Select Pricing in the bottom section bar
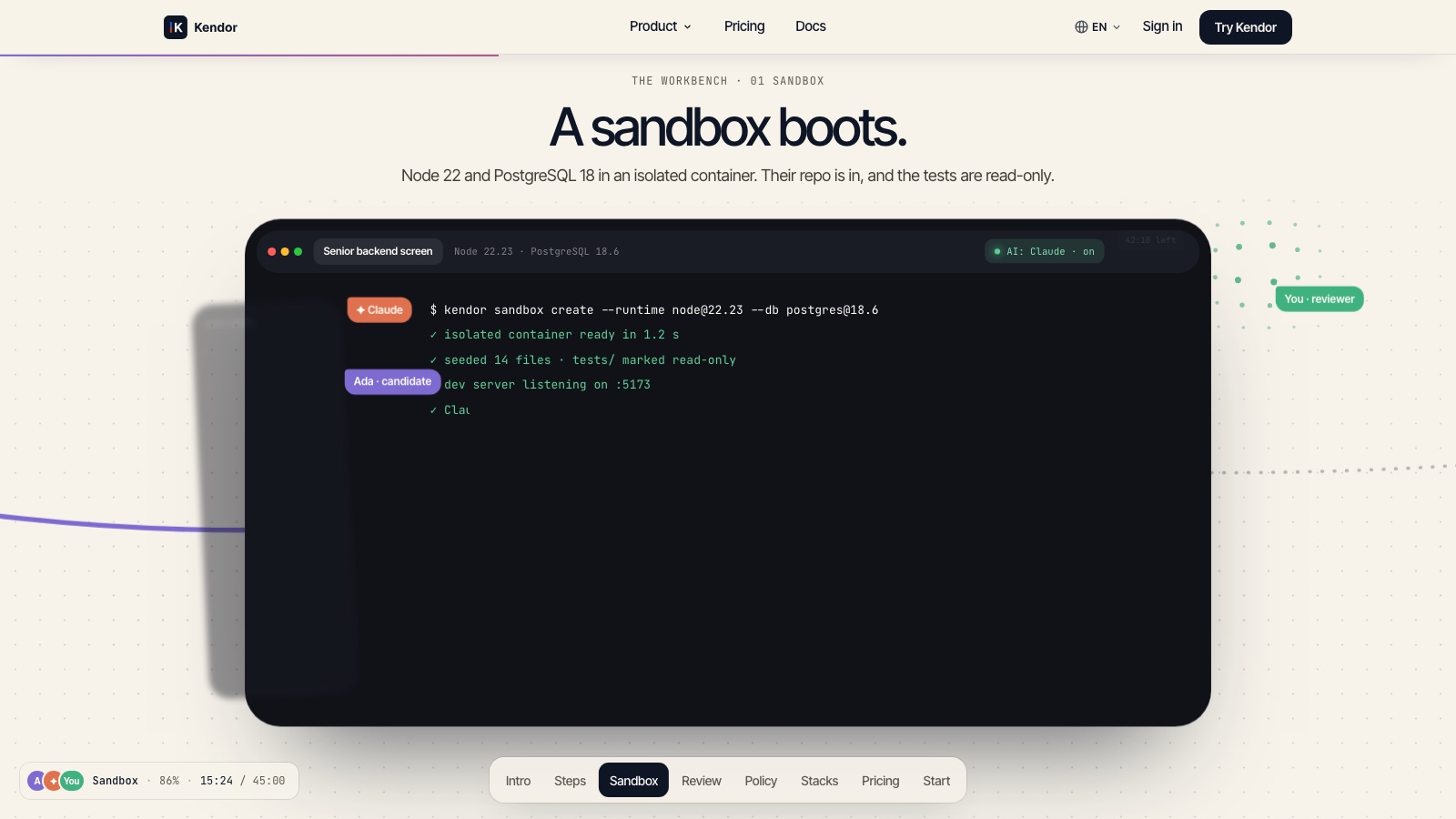 880,781
